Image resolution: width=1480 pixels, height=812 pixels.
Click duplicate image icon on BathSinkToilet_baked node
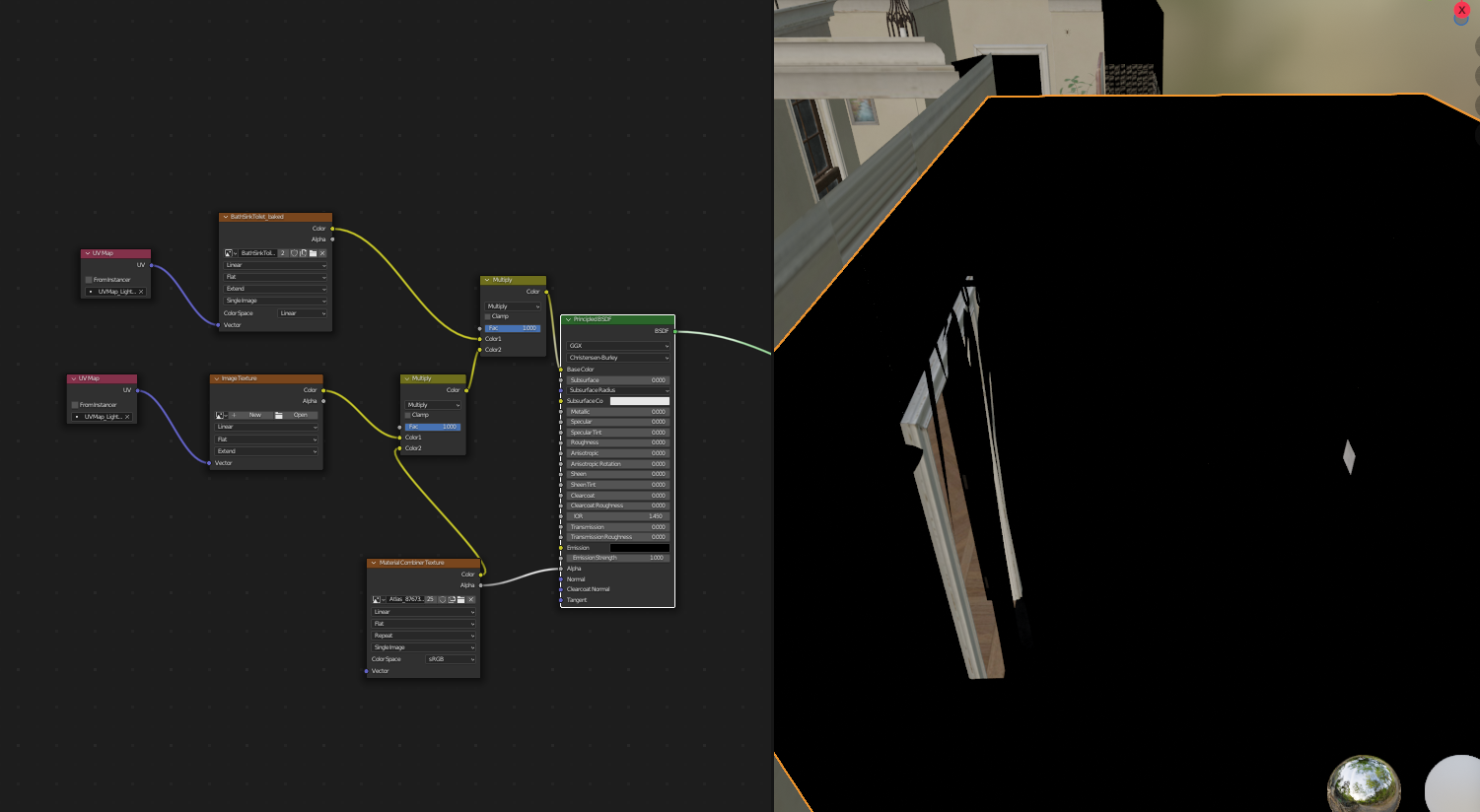304,253
